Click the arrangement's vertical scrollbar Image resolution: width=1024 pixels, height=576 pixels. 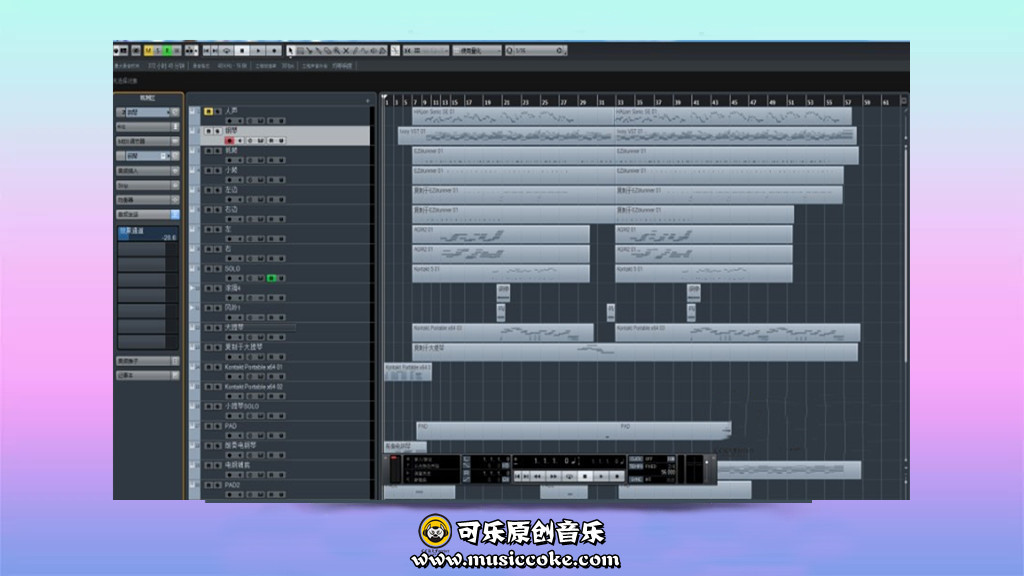[906, 255]
